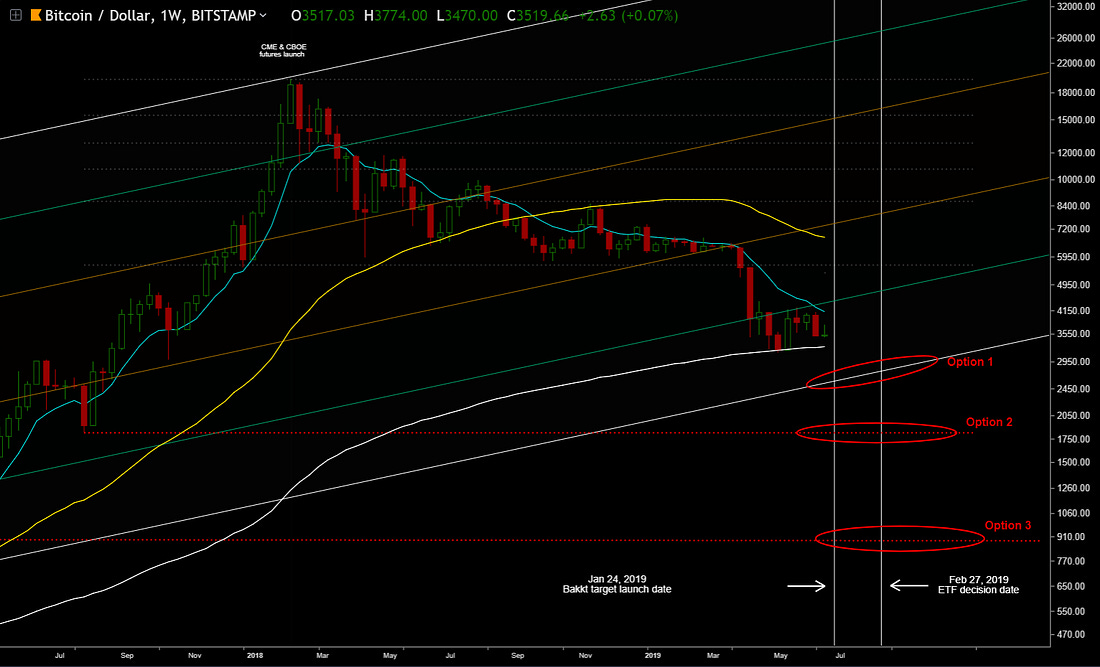Click the Option 1 text label
Viewport: 1100px width, 667px height.
(x=969, y=362)
